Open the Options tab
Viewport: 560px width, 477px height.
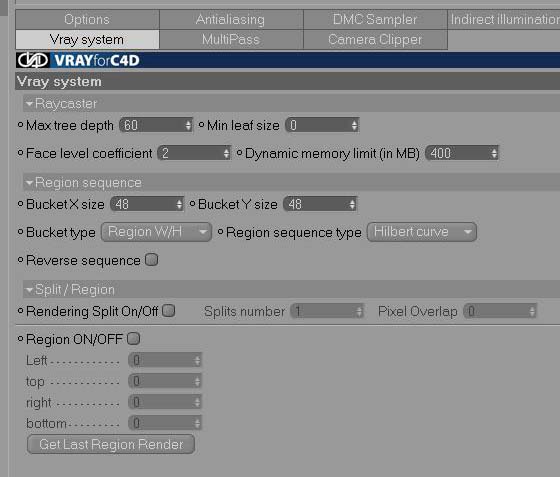tap(87, 19)
